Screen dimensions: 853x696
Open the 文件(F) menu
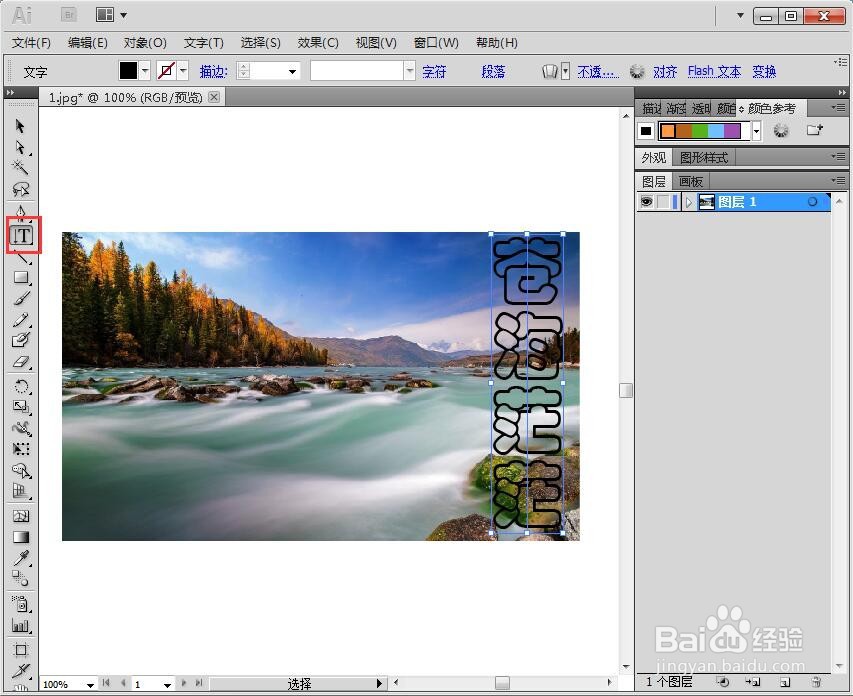coord(31,42)
